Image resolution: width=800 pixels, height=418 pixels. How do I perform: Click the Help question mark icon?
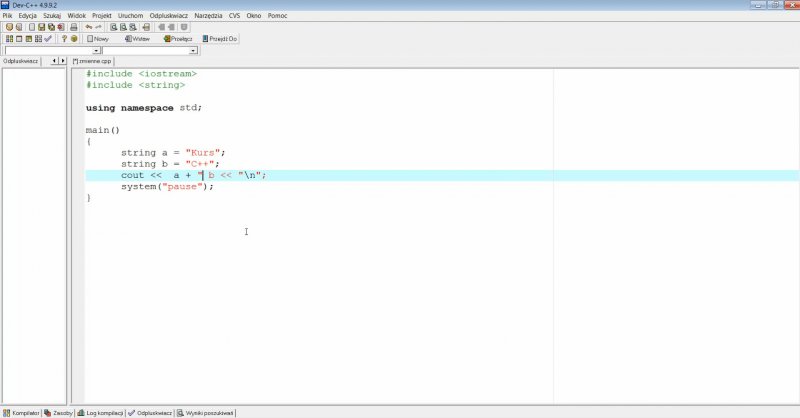[x=64, y=39]
